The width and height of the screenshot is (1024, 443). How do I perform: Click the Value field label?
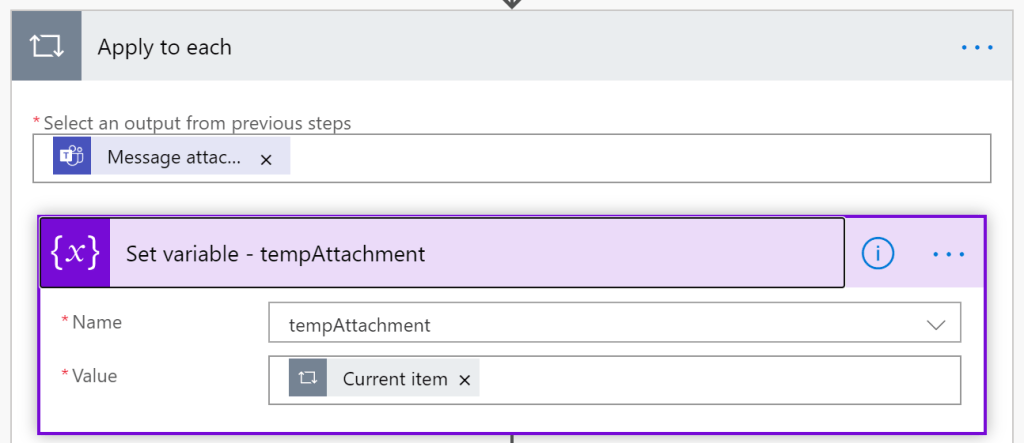click(97, 376)
